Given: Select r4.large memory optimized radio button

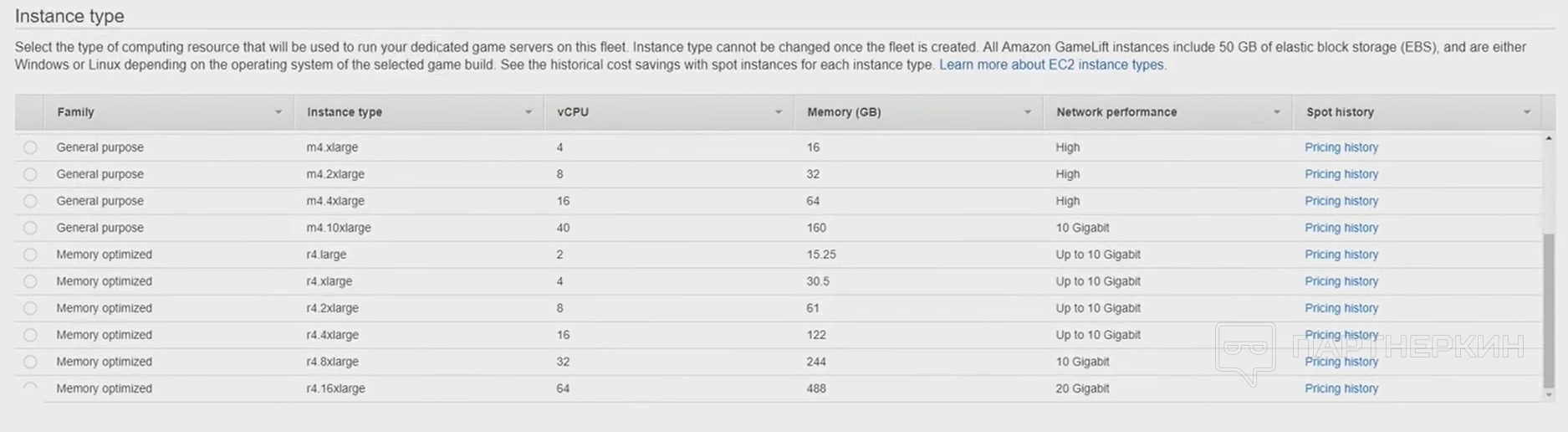Looking at the screenshot, I should tap(30, 255).
